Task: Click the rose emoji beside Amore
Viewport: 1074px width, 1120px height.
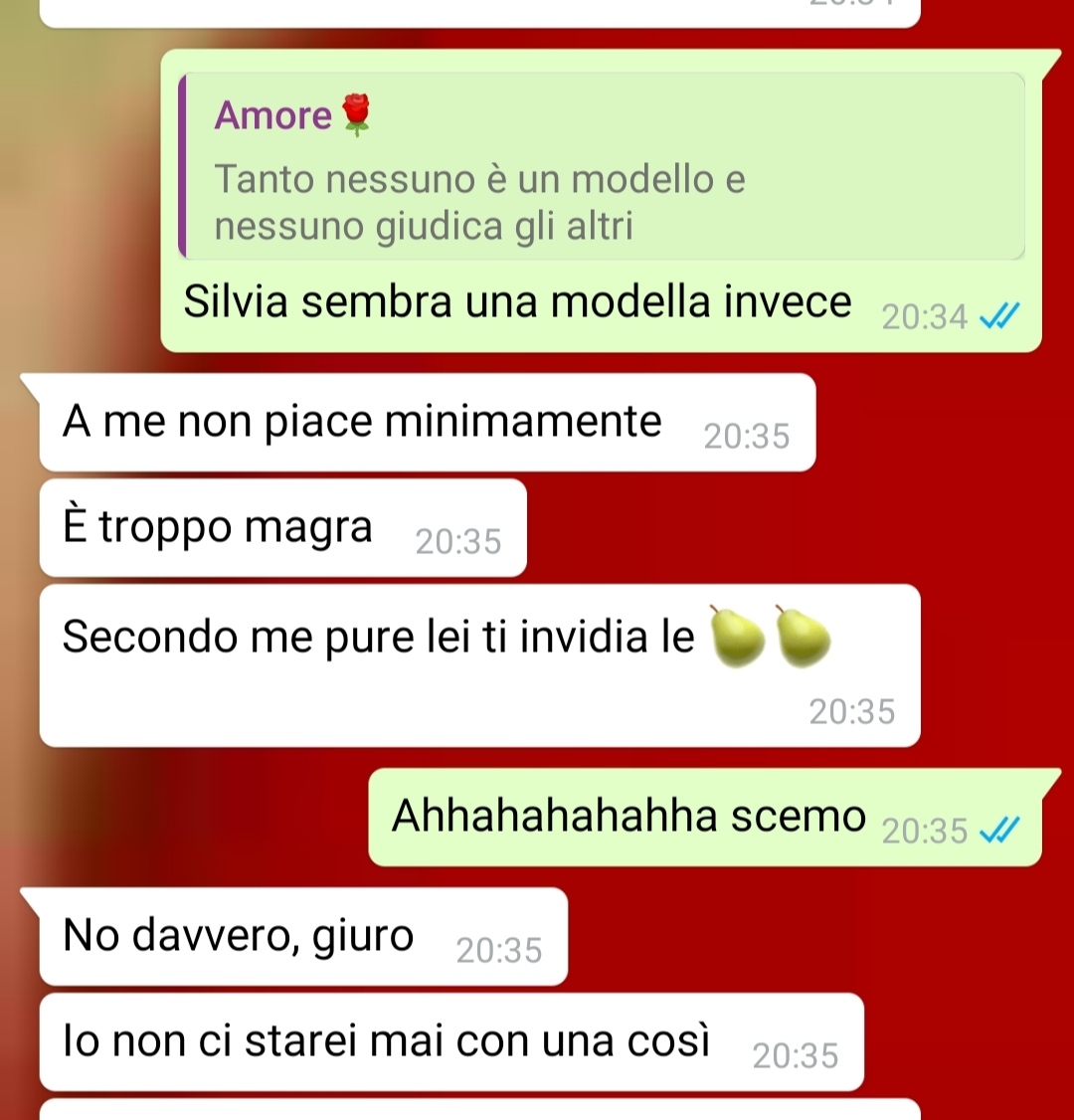Action: pos(356,114)
